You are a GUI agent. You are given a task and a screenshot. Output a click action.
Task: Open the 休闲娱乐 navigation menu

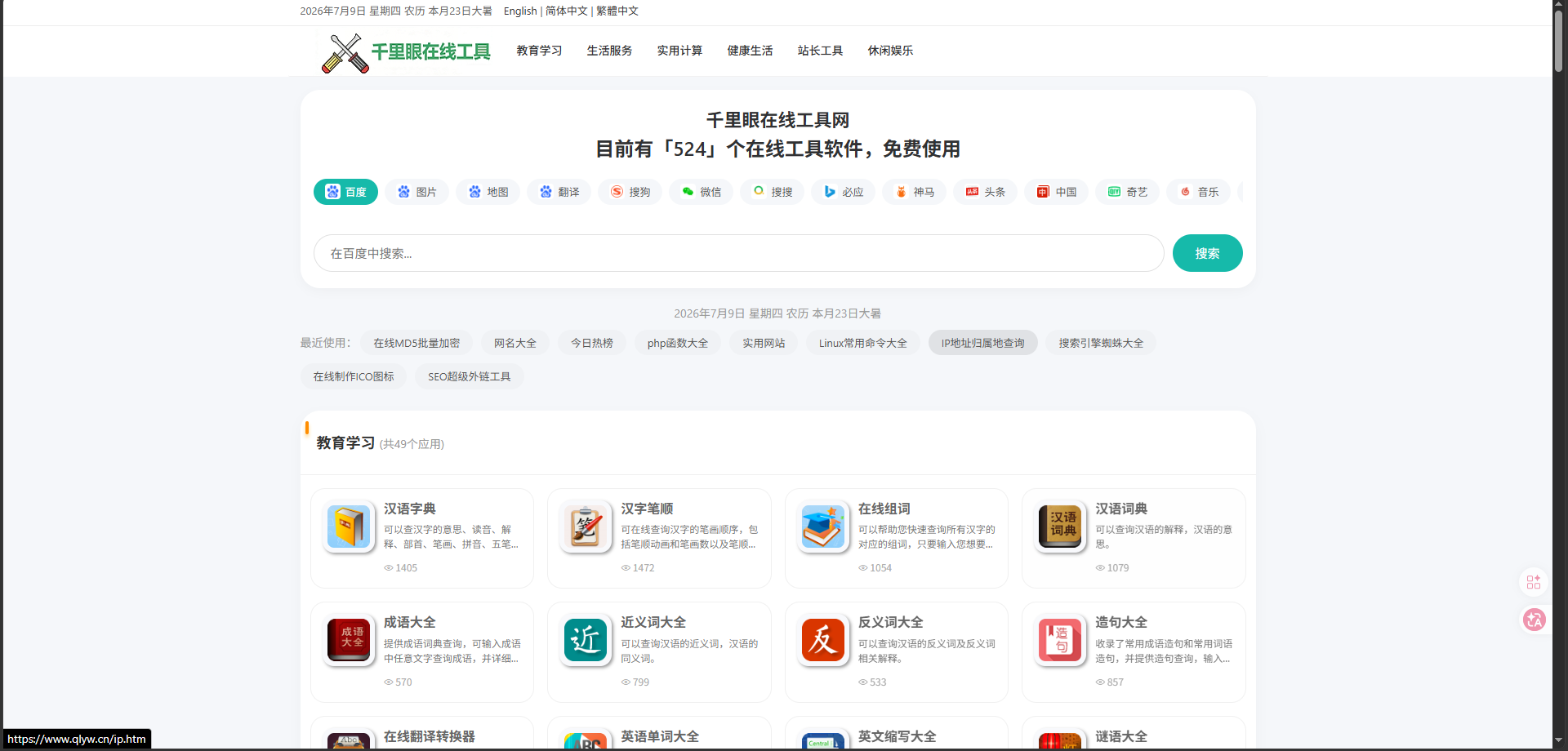(890, 51)
